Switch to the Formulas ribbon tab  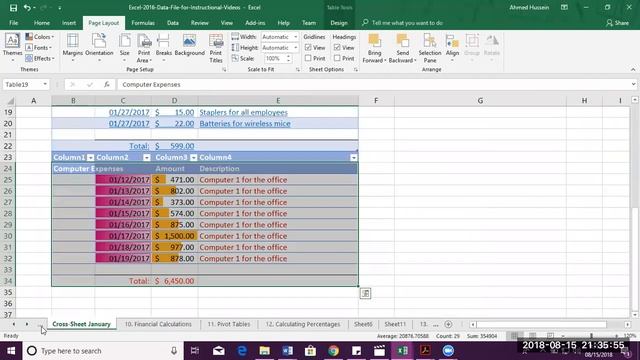(143, 23)
